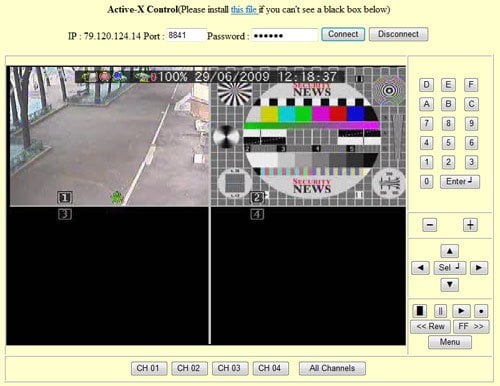
Task: Click keypad button D
Action: (x=426, y=85)
